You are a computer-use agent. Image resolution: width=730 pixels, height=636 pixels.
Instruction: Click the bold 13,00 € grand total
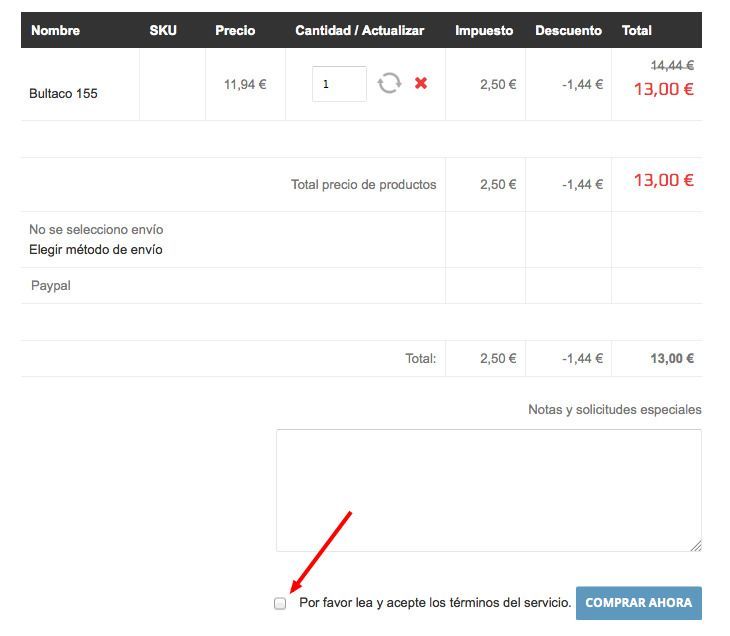(x=672, y=359)
